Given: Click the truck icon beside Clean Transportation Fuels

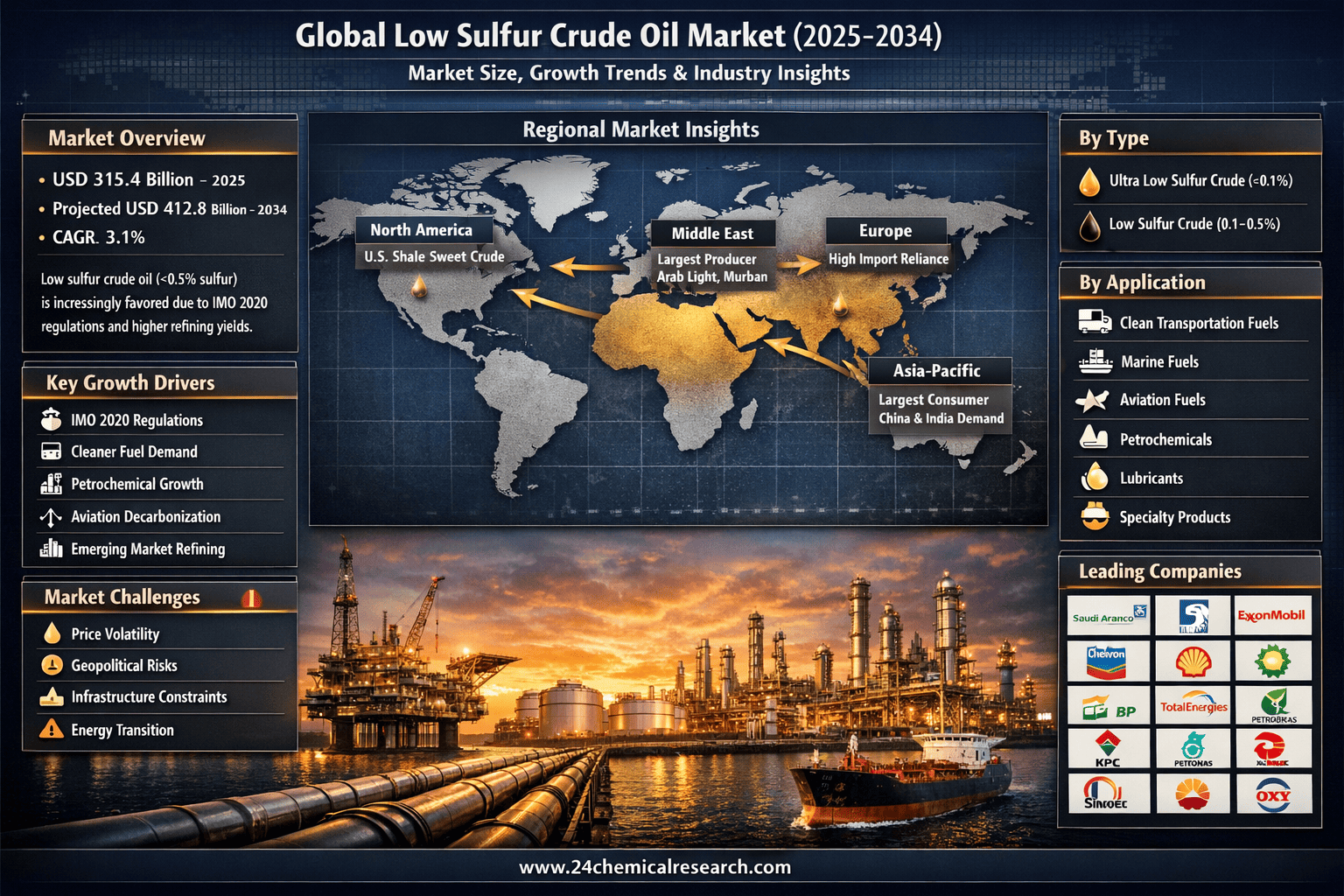Looking at the screenshot, I should pyautogui.click(x=1094, y=322).
